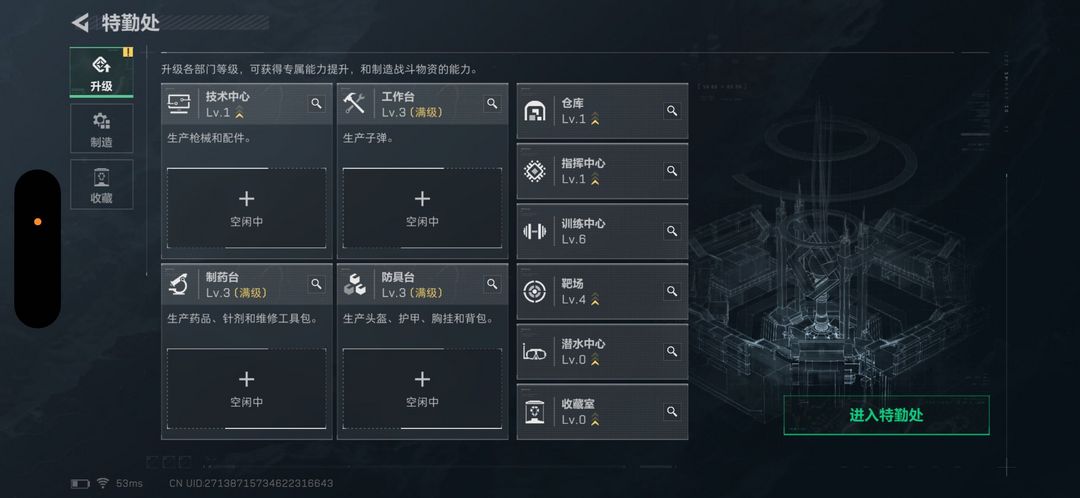The width and height of the screenshot is (1080, 498).
Task: Start production in 制药台 empty slot
Action: (x=246, y=387)
